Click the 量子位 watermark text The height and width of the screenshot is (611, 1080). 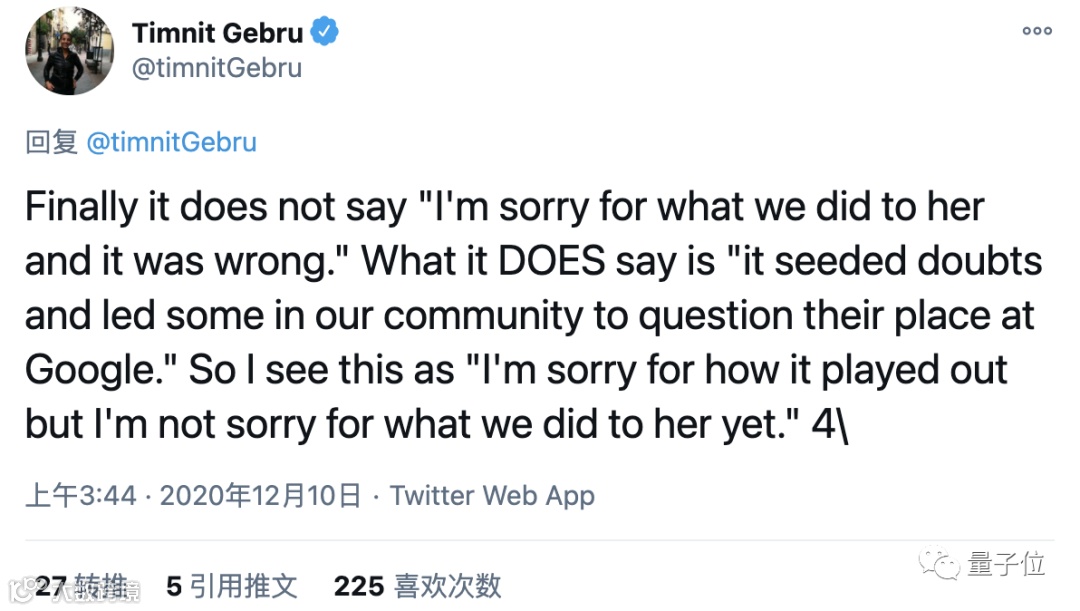pos(1005,565)
